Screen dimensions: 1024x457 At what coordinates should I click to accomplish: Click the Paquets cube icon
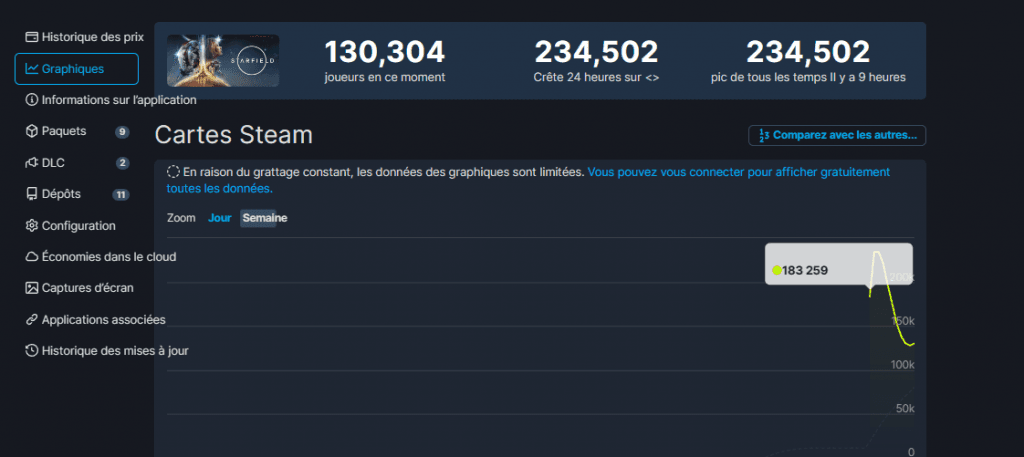(32, 131)
